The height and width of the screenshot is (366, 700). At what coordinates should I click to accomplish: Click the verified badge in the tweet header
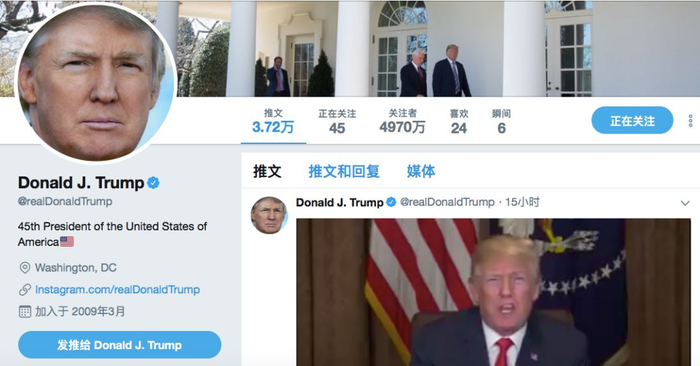(391, 202)
